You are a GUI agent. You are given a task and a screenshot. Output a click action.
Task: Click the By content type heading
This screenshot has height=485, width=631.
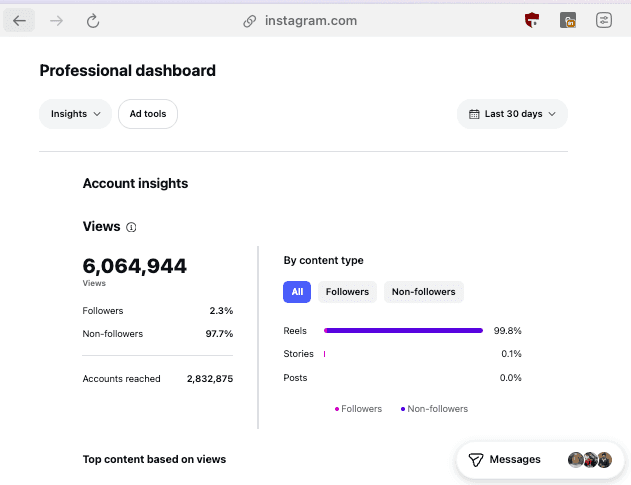click(x=323, y=260)
